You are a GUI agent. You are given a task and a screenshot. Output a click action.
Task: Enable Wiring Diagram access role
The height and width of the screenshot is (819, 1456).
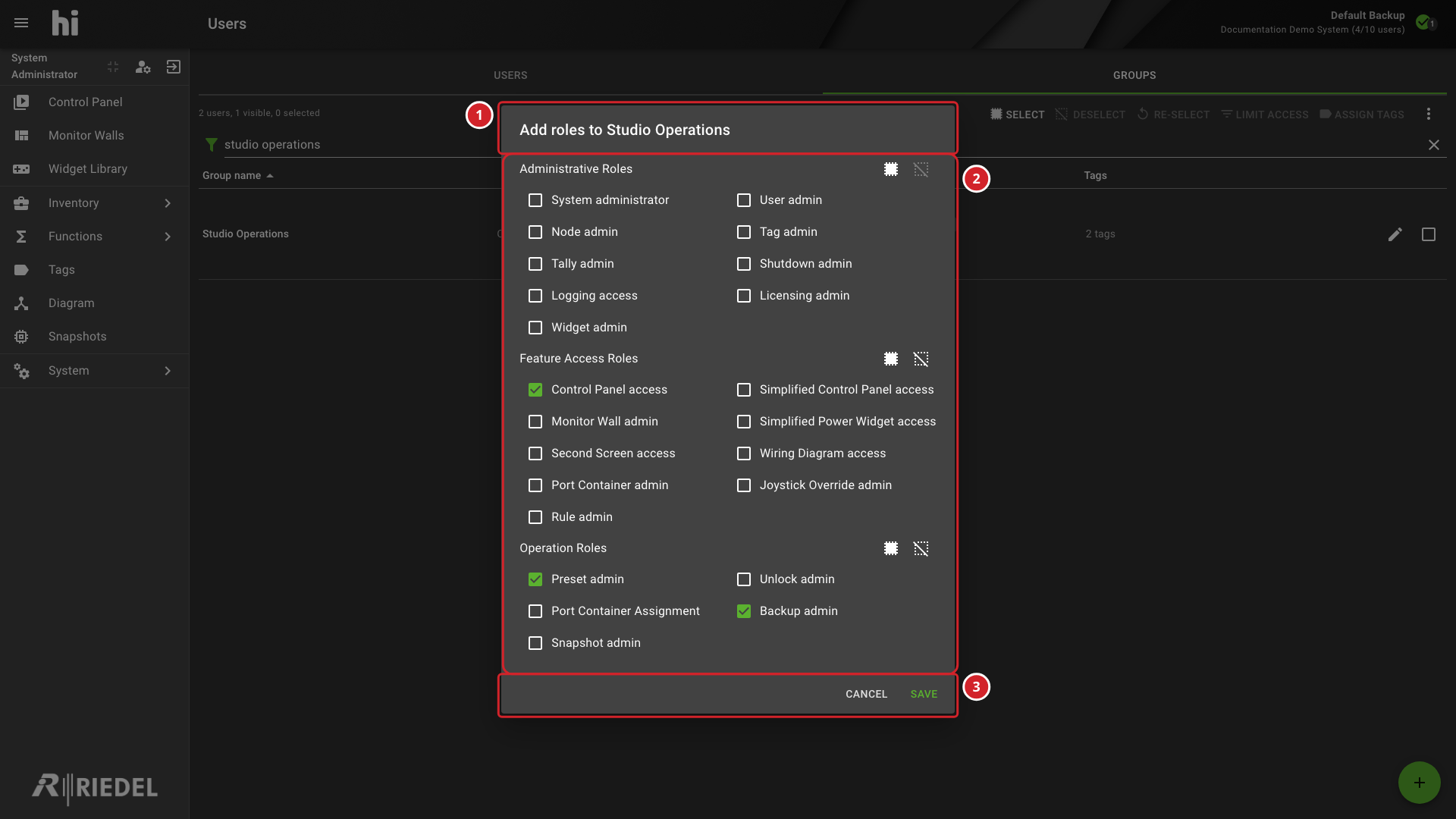(744, 453)
